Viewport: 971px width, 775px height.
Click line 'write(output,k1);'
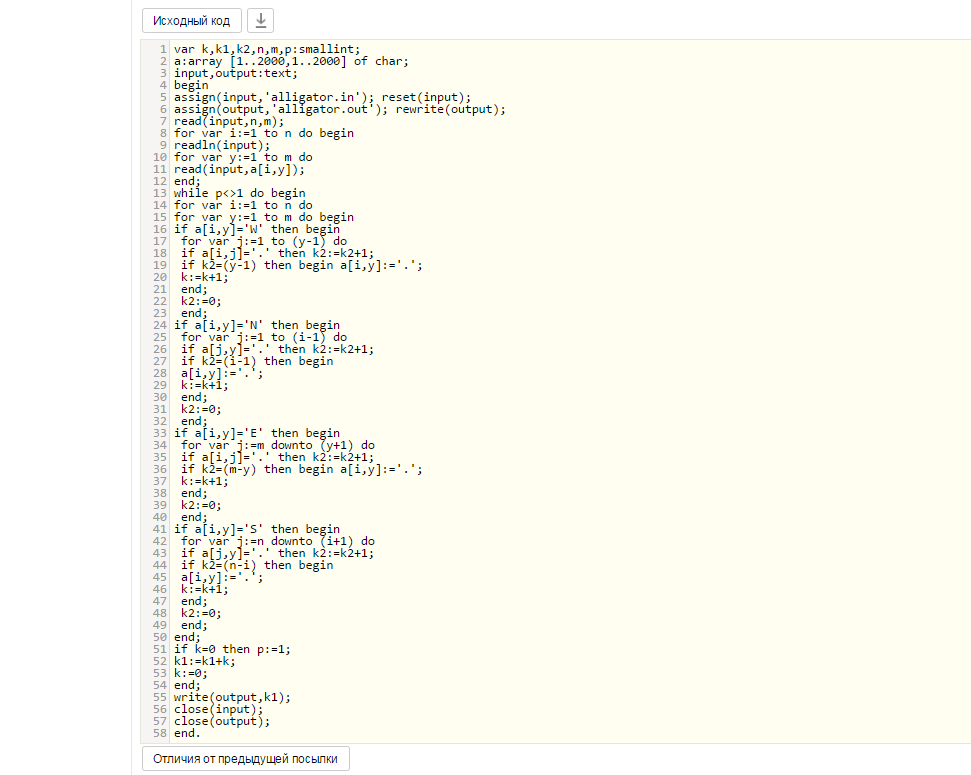click(232, 697)
